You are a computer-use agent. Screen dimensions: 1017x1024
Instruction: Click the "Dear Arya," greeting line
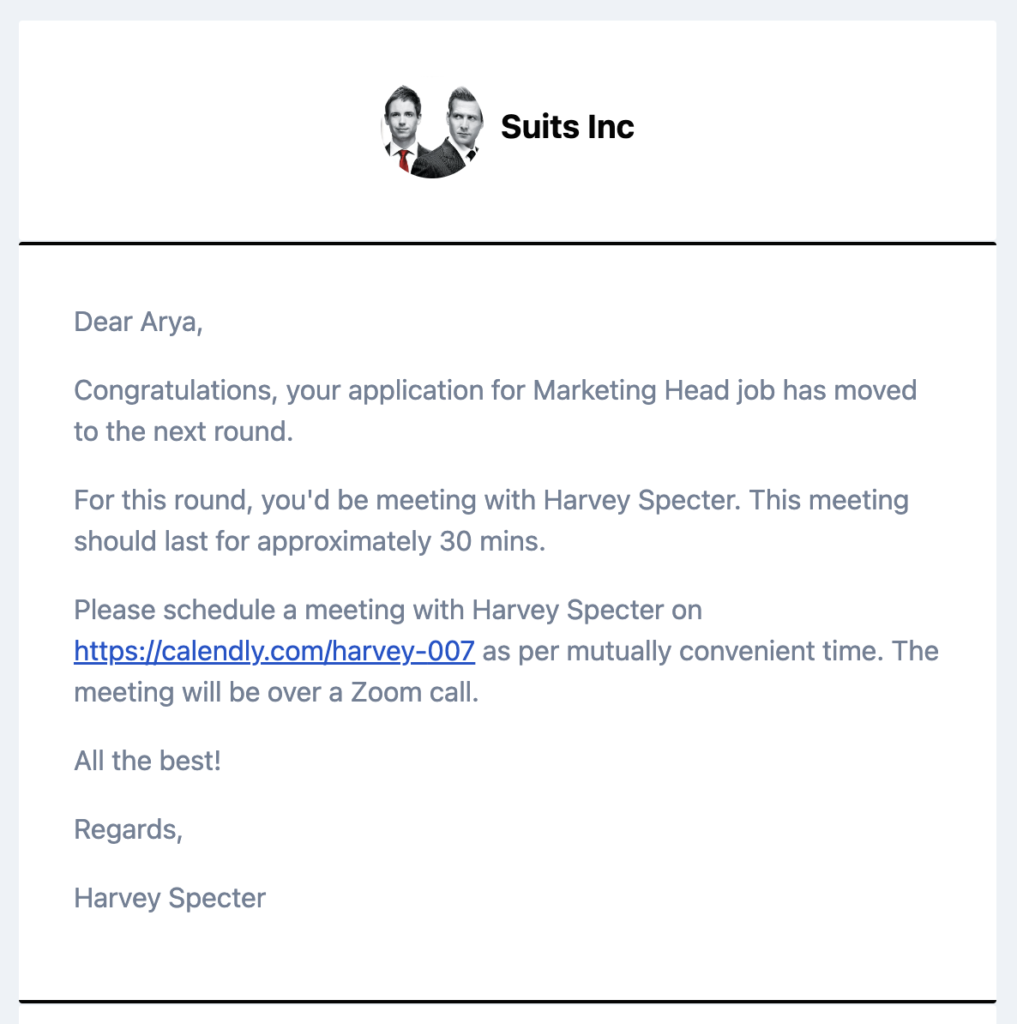click(x=138, y=322)
